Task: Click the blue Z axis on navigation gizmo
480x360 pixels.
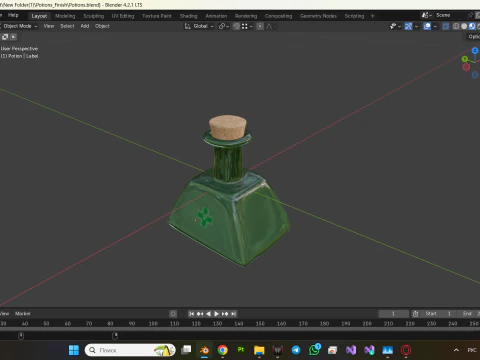Action: pyautogui.click(x=475, y=51)
